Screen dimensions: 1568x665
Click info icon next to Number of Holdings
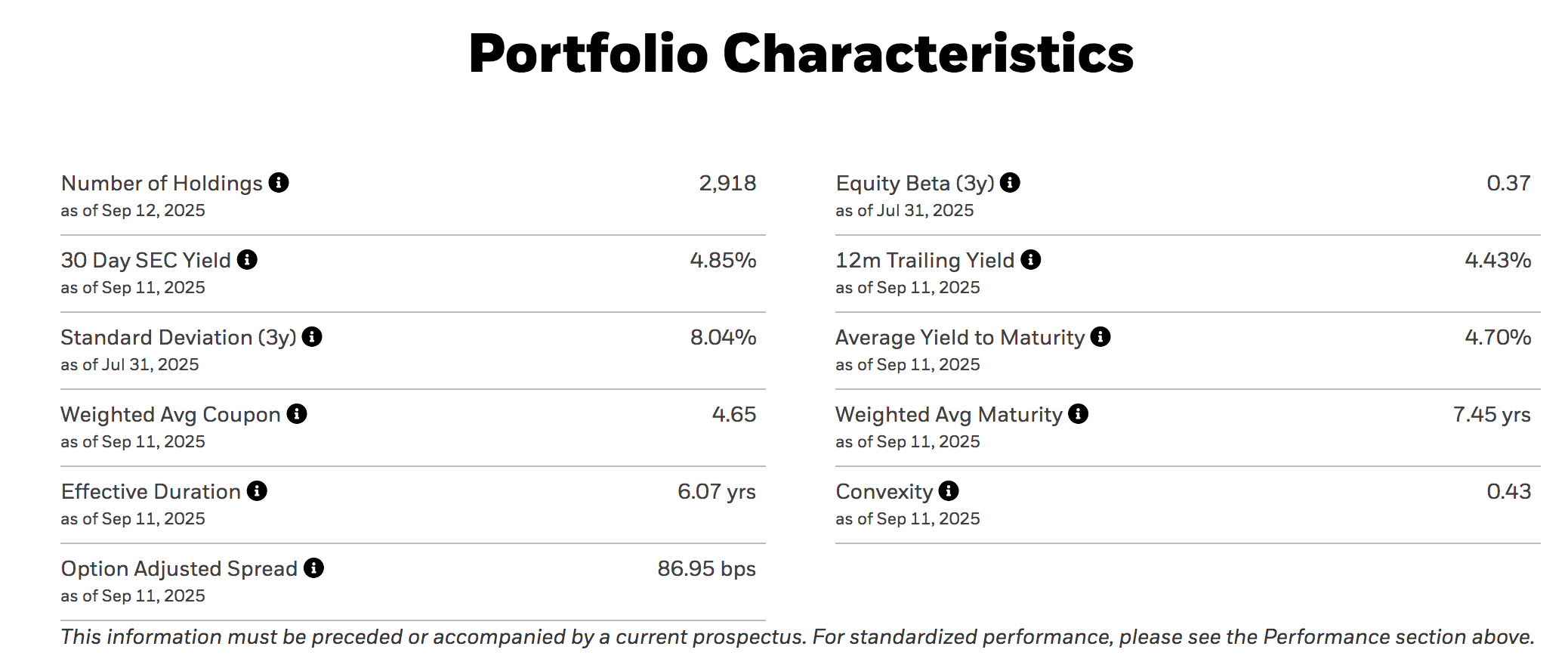[279, 183]
